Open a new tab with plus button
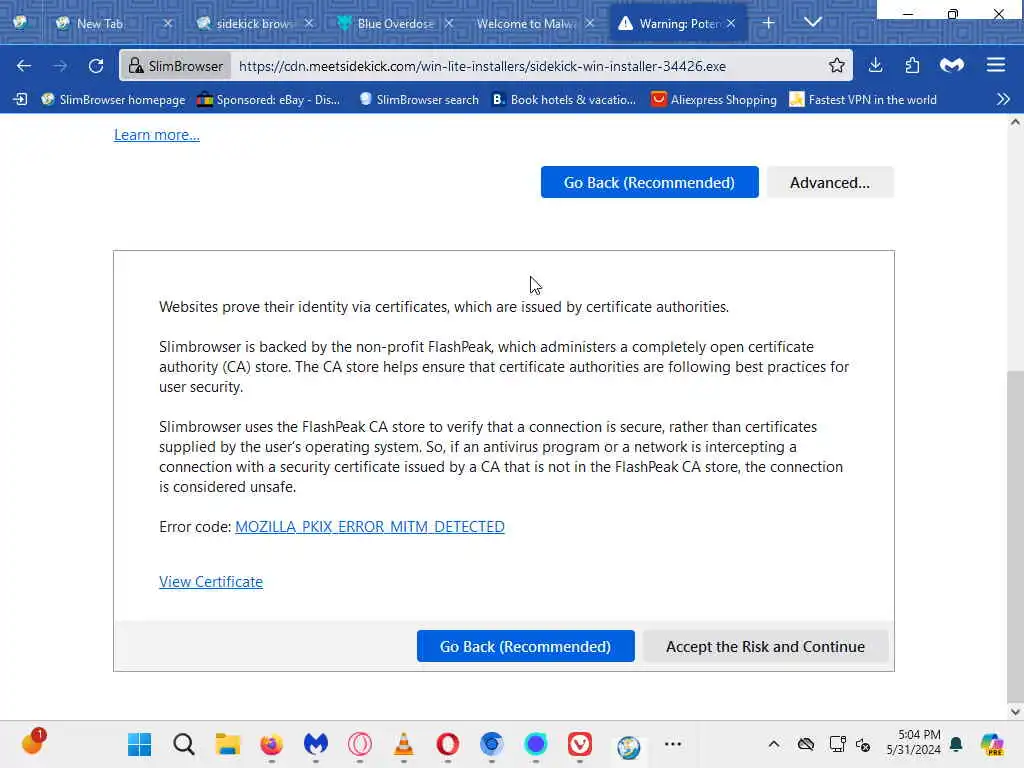Image resolution: width=1024 pixels, height=768 pixels. [769, 23]
